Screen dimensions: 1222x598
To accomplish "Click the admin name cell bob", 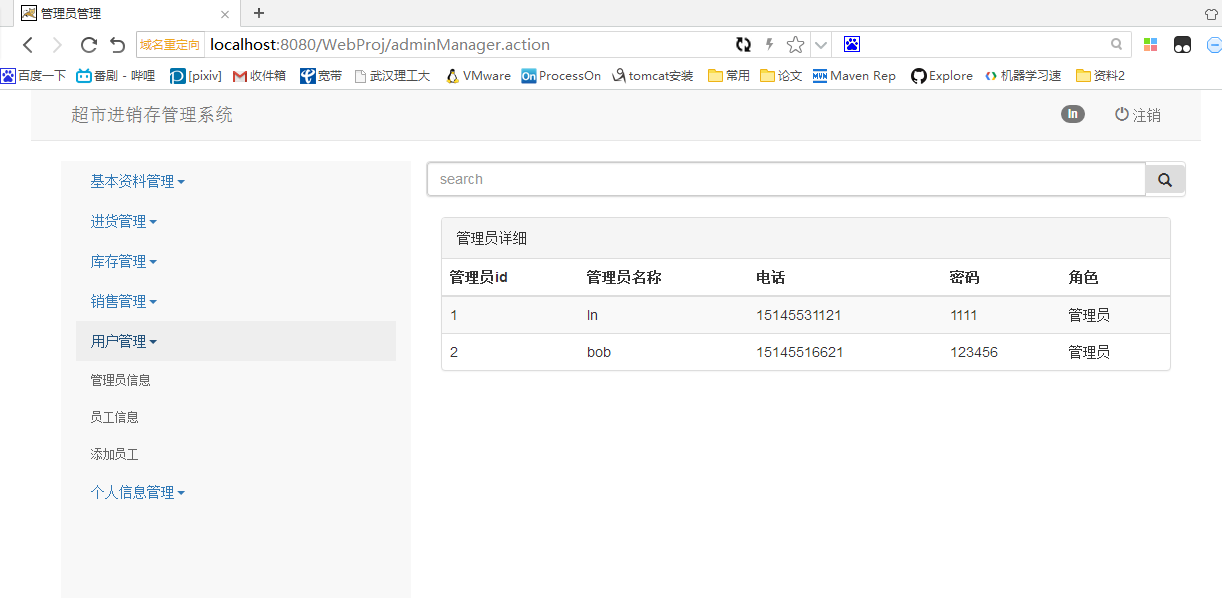I will click(x=599, y=352).
